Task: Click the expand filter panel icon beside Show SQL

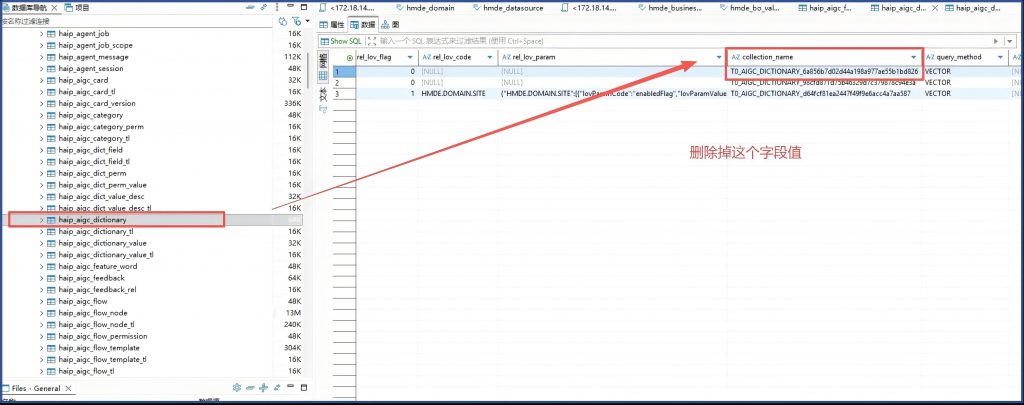Action: 372,41
